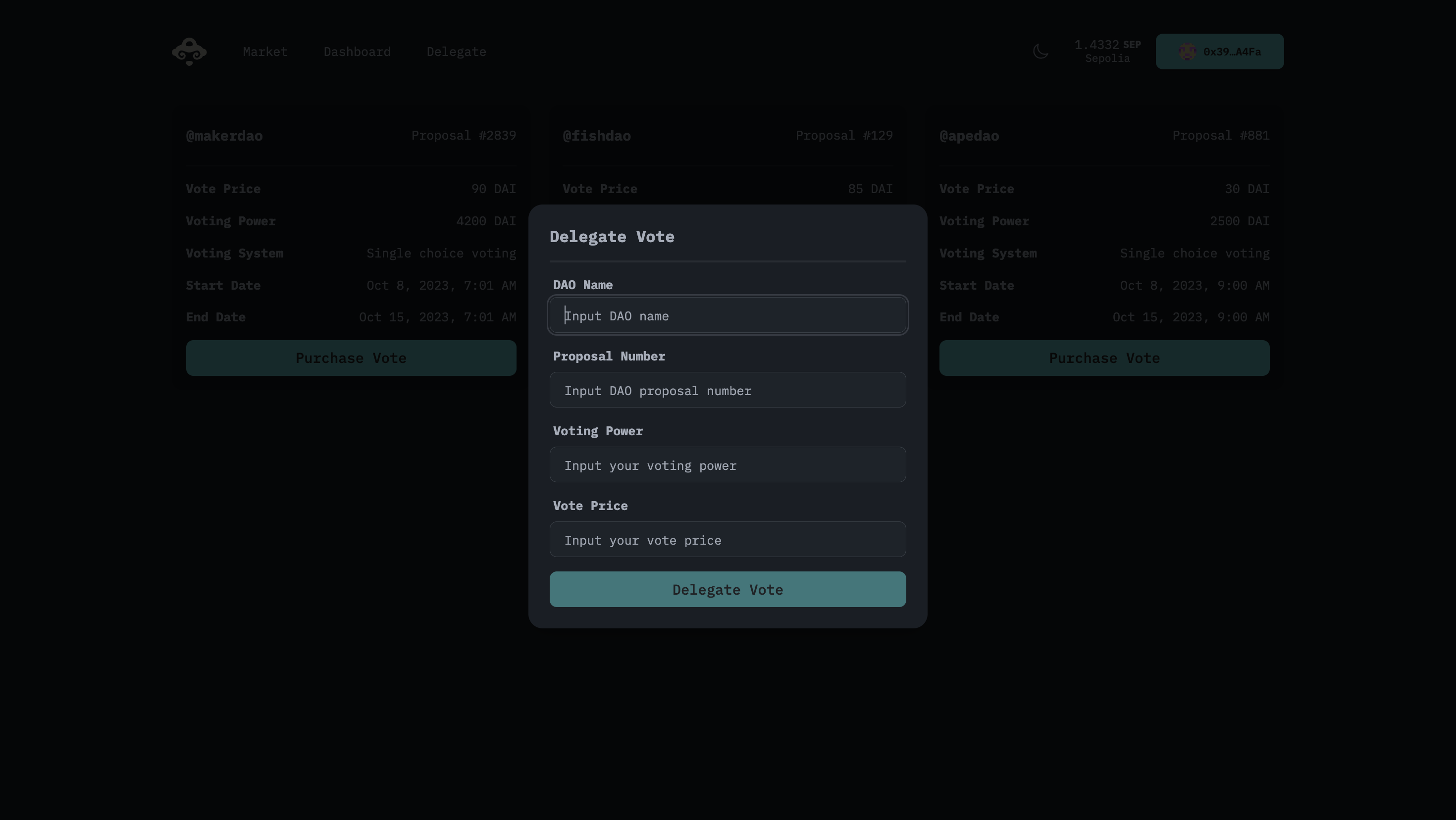Click the 4200 DAI voting power value

pyautogui.click(x=486, y=221)
